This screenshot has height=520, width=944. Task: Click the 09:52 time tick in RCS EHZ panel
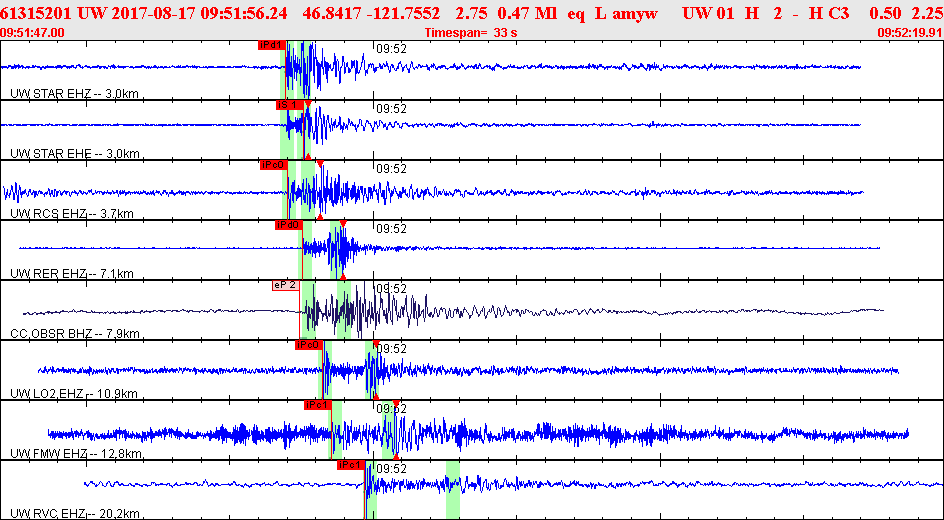[392, 169]
